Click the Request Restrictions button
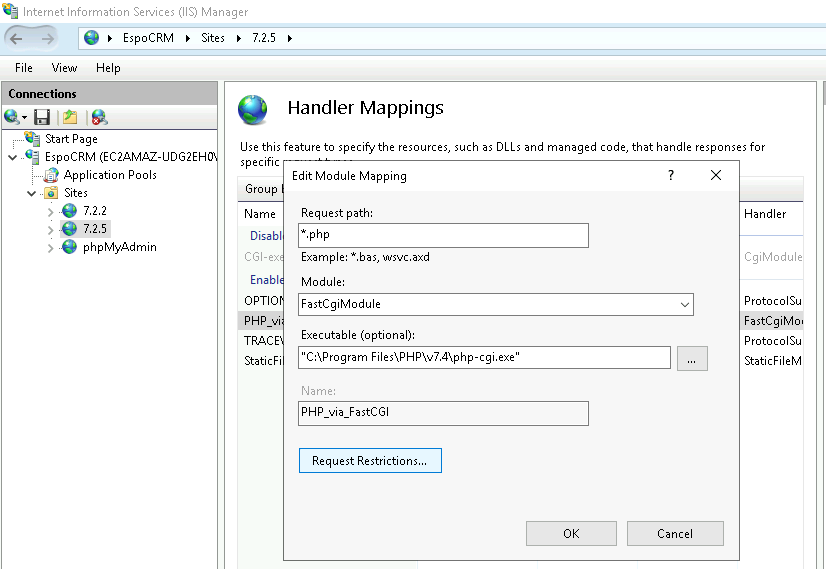Viewport: 826px width, 569px height. [370, 460]
